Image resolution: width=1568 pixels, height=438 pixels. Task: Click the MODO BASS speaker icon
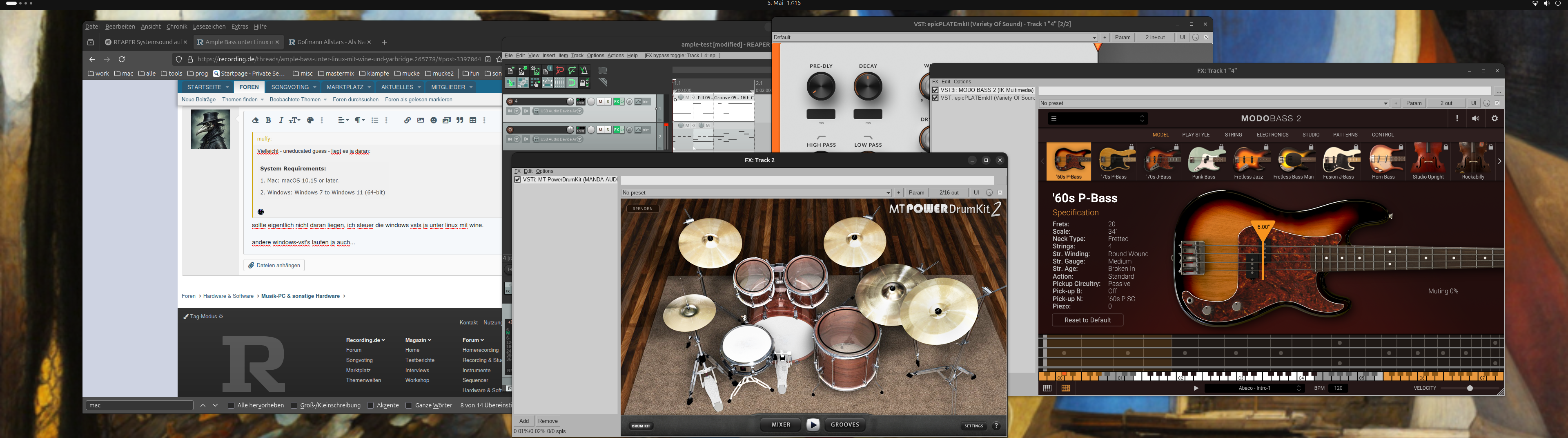pyautogui.click(x=1475, y=119)
